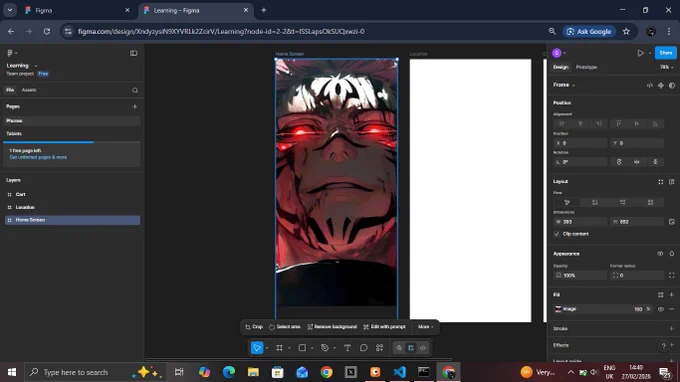Open present options dropdown beside play
Screen dimensions: 680x382
pos(650,53)
